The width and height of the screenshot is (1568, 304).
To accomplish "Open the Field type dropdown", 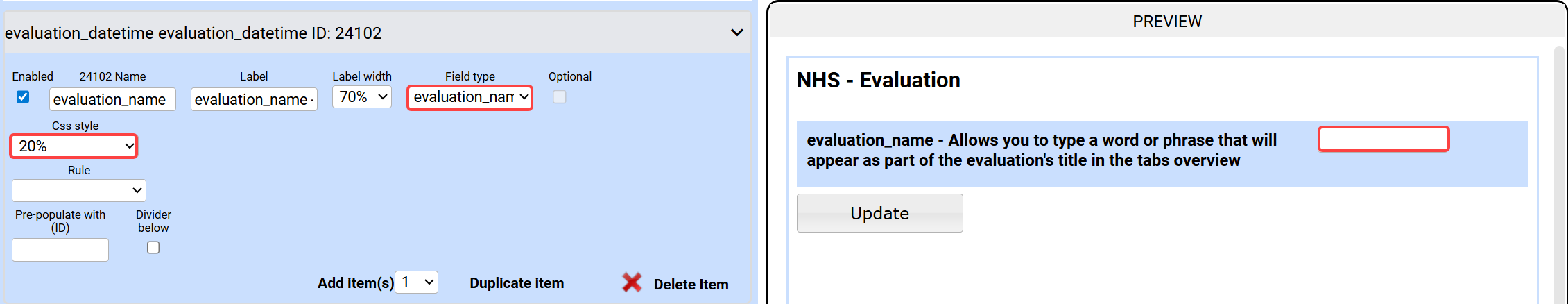I will 469,97.
